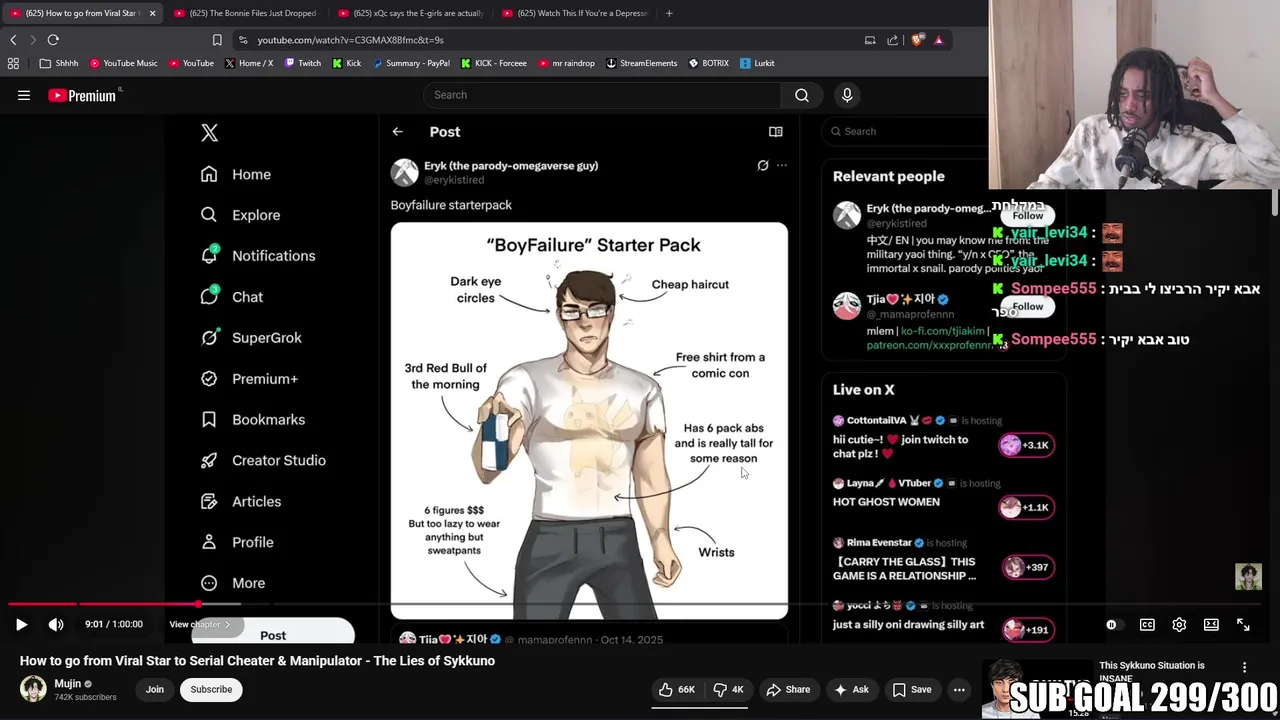Mute the video with the speaker icon
Screen dimensions: 1280x720
56,624
